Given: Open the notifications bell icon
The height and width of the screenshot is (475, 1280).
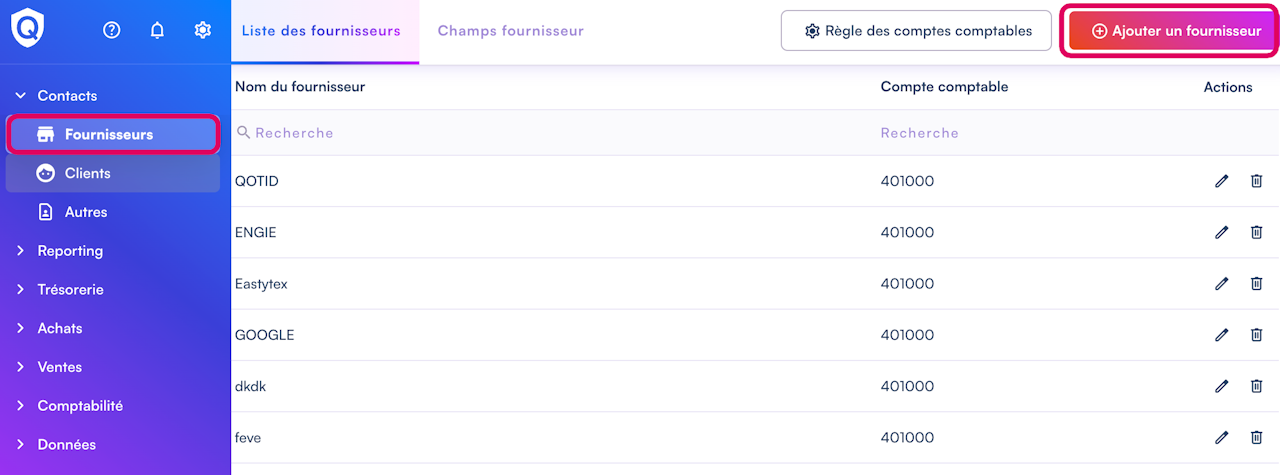Looking at the screenshot, I should click(x=157, y=30).
